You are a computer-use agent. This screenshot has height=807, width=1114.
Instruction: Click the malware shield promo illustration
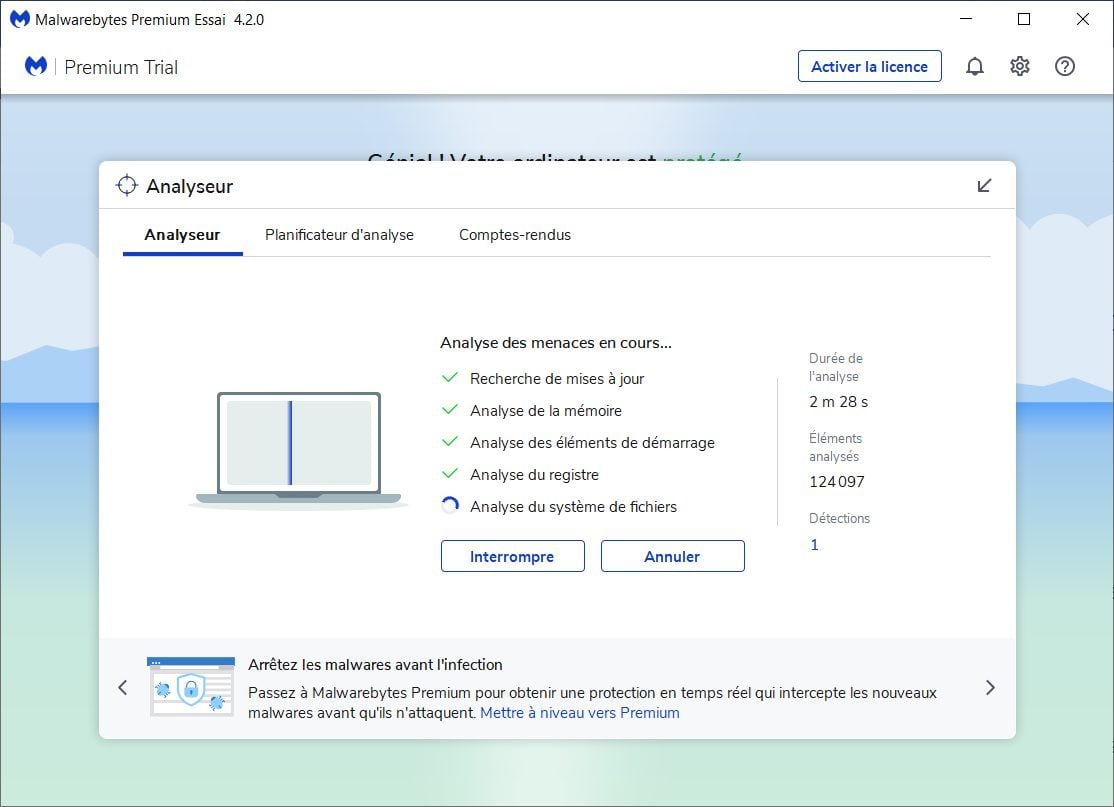(191, 686)
